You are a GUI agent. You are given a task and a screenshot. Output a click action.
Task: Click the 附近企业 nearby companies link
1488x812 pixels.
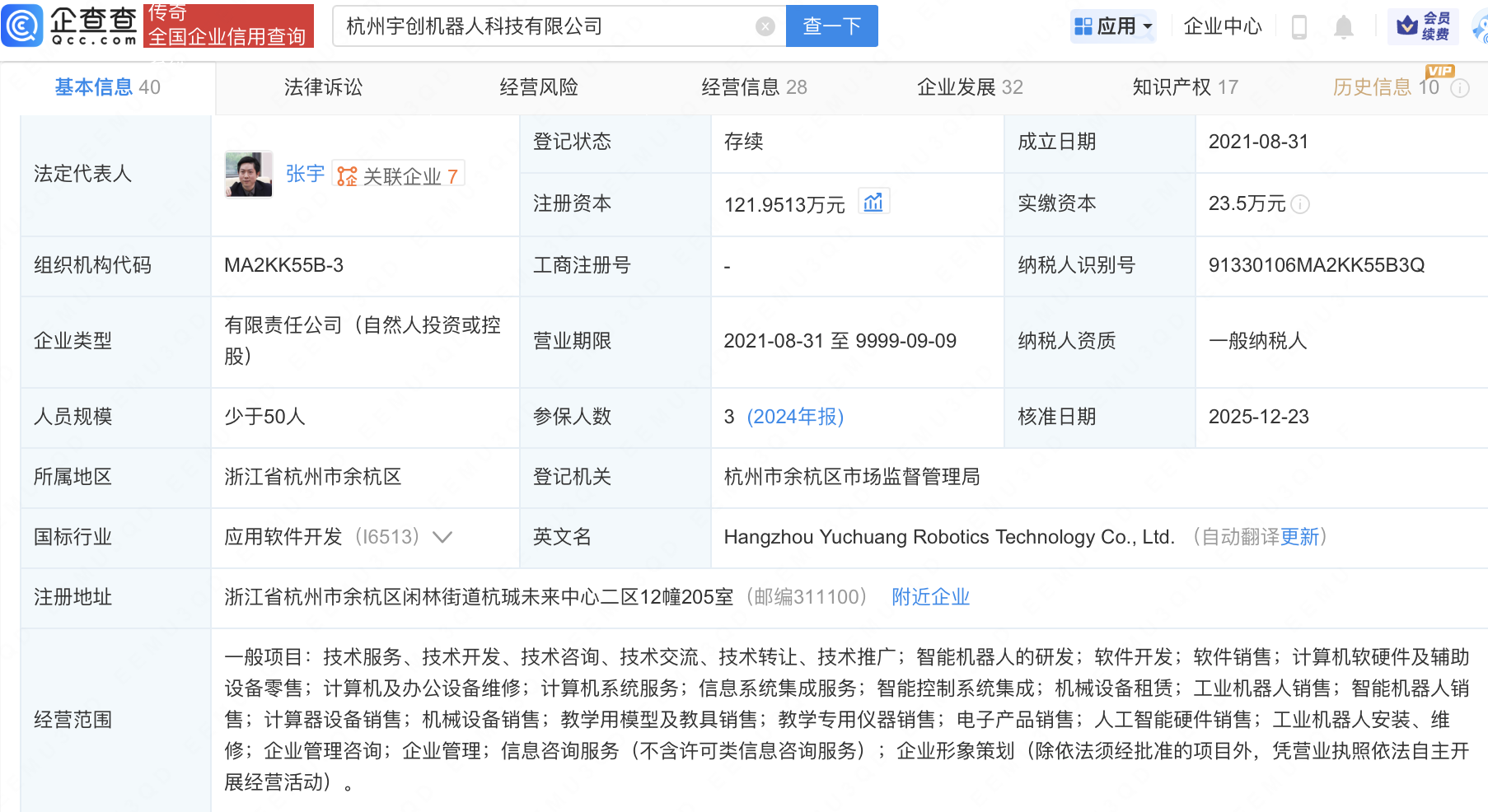[x=930, y=597]
